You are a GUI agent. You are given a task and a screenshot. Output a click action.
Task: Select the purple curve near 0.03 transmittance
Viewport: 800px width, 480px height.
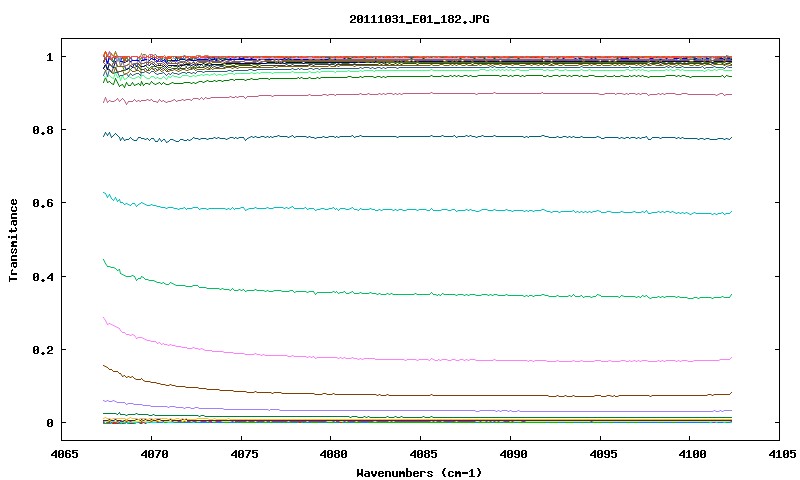click(x=418, y=411)
